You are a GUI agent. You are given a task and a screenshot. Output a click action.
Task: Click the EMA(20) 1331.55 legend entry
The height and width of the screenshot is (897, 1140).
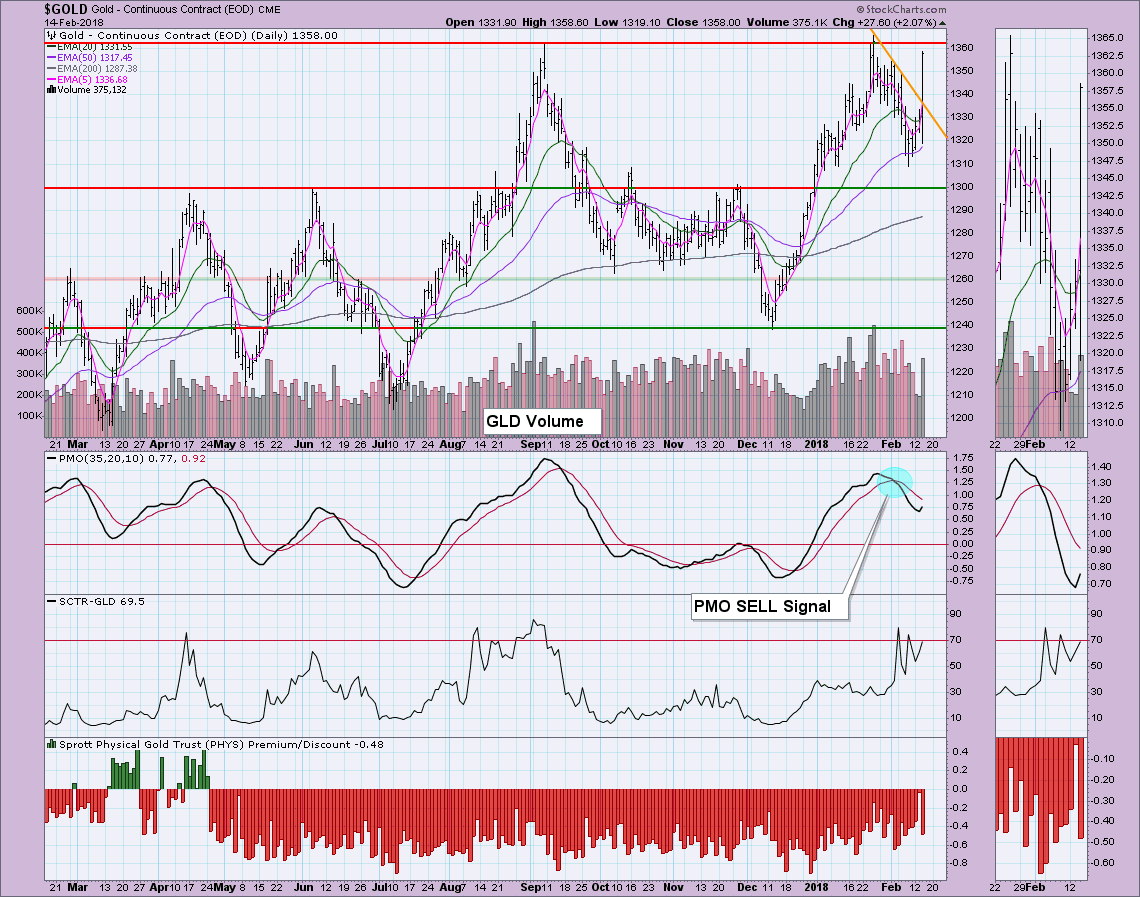tap(95, 47)
